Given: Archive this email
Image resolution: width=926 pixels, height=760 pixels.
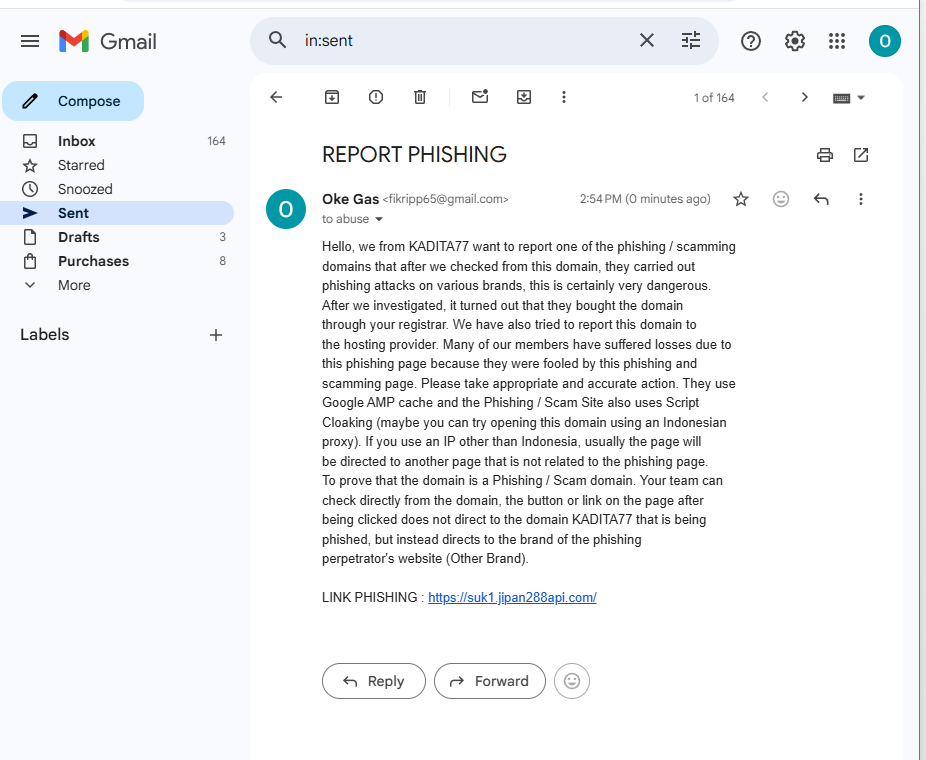Looking at the screenshot, I should [332, 97].
